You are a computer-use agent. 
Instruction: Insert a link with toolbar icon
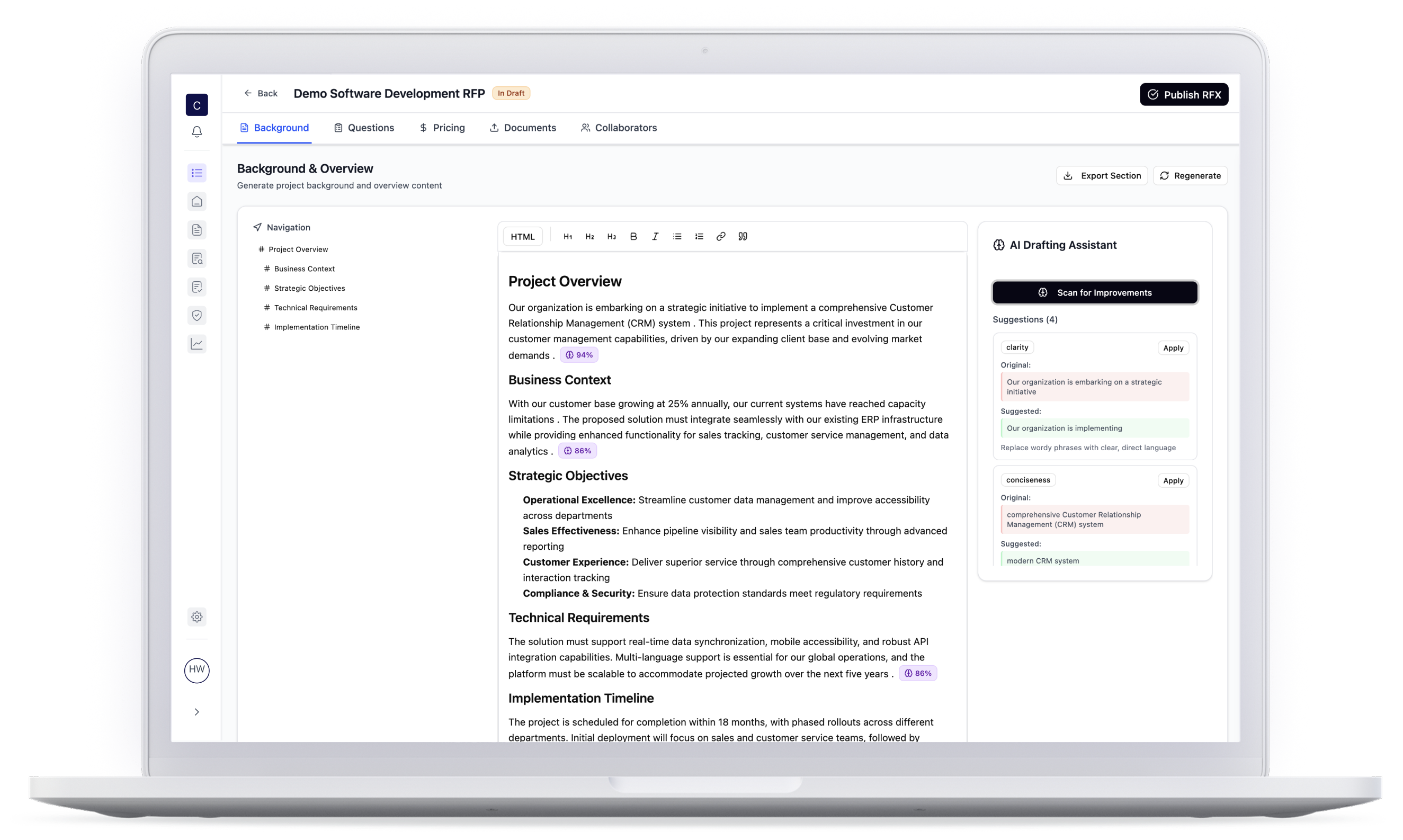(x=720, y=237)
